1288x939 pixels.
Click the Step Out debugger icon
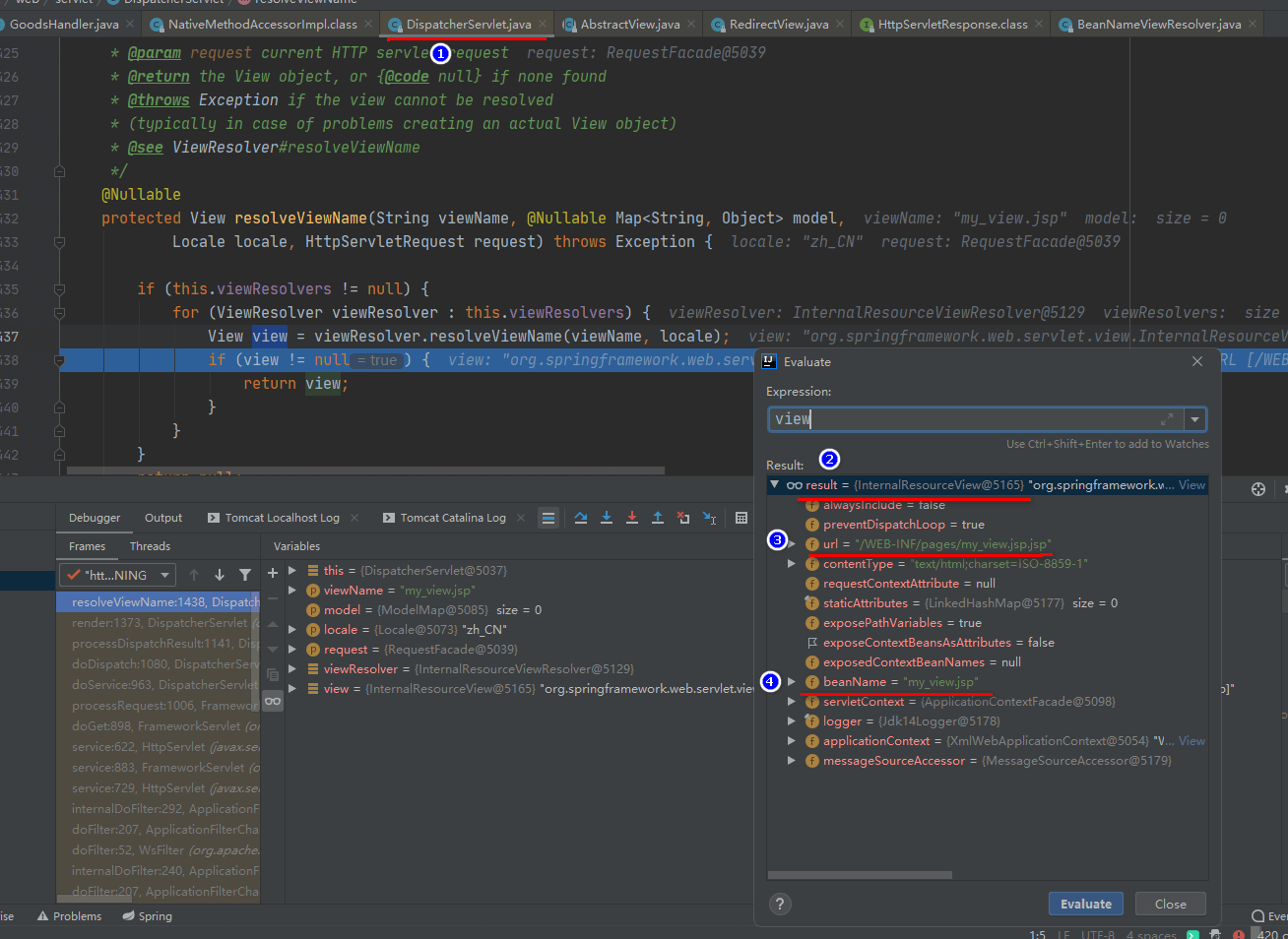[x=658, y=518]
